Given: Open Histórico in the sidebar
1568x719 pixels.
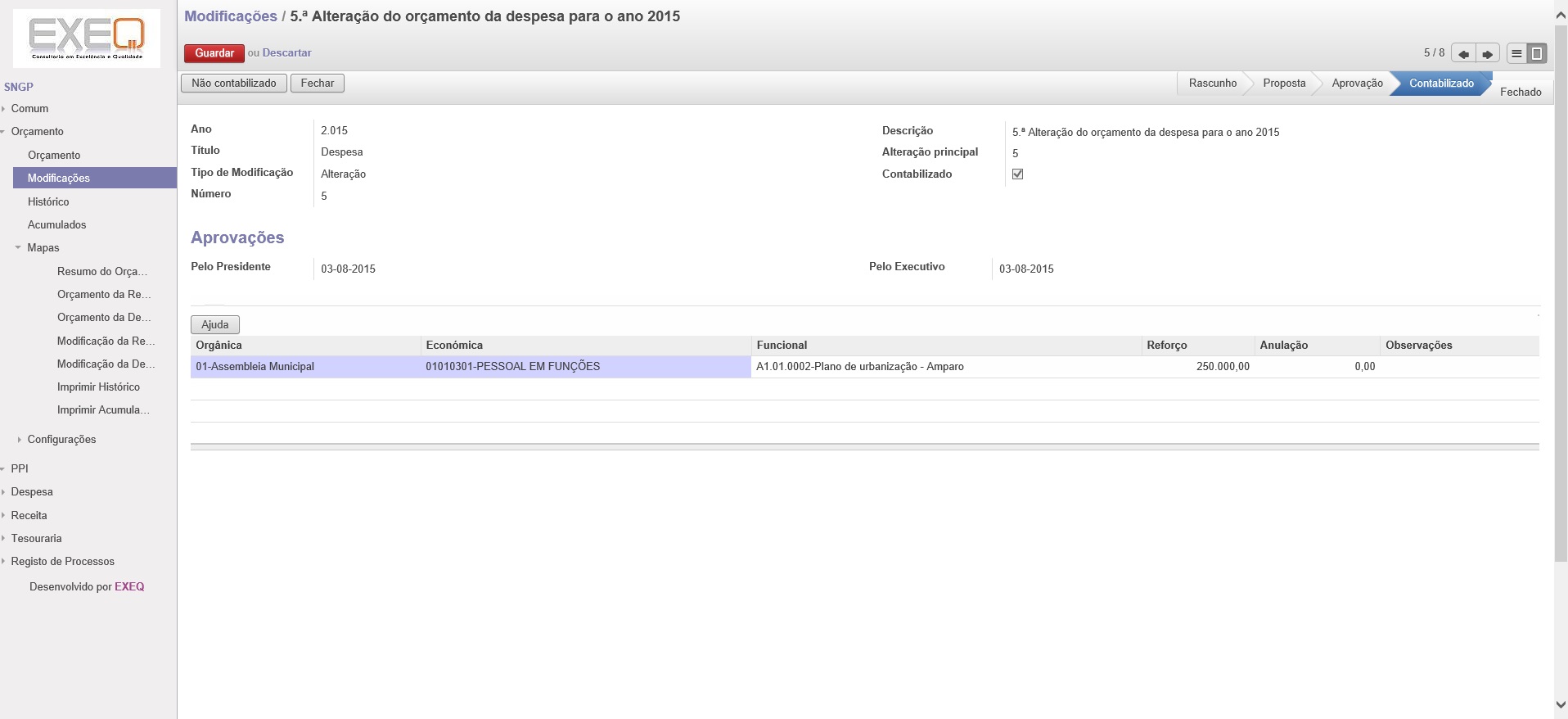Looking at the screenshot, I should 48,202.
